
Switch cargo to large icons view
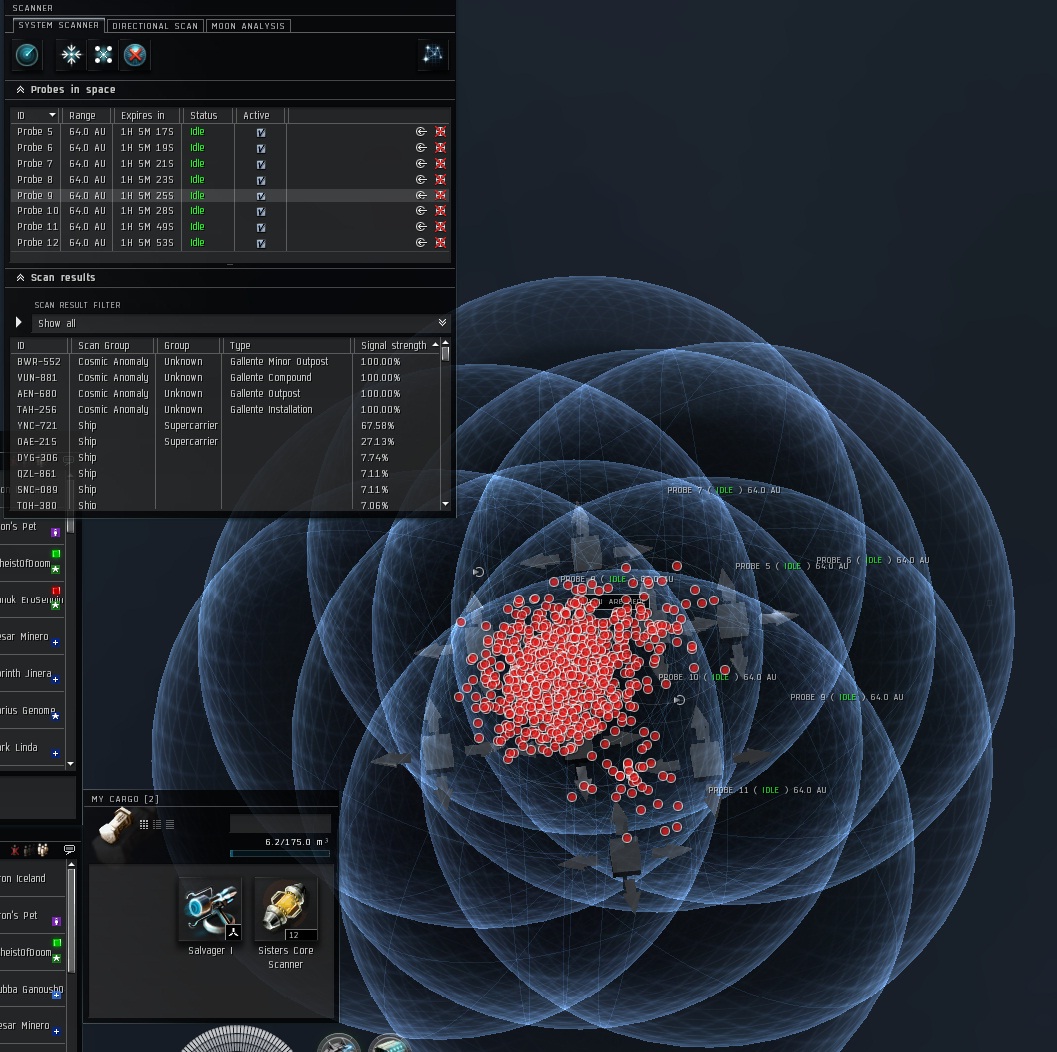144,824
